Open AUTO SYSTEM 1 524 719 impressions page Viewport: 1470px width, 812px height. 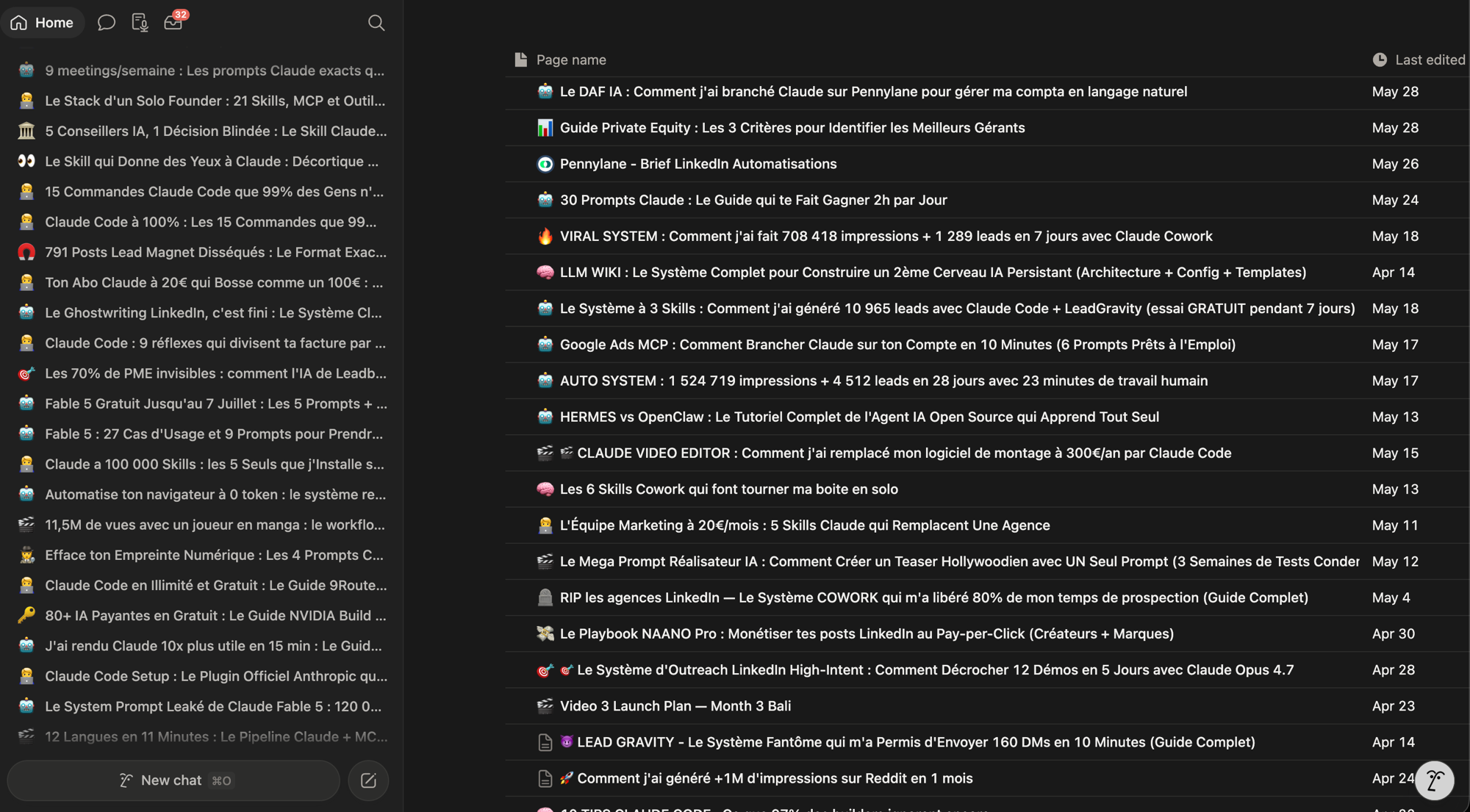pyautogui.click(x=883, y=381)
